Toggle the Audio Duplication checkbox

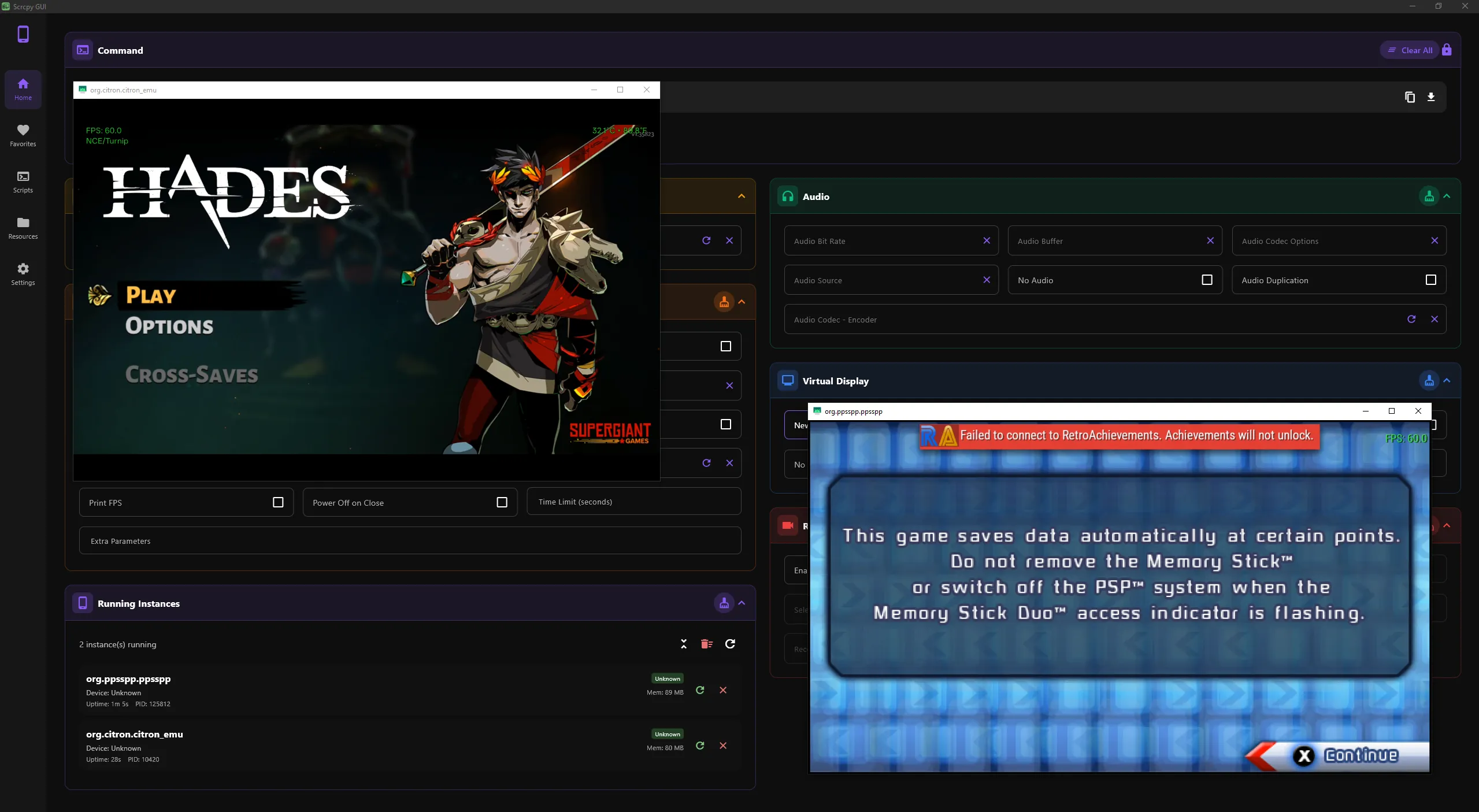(1431, 280)
